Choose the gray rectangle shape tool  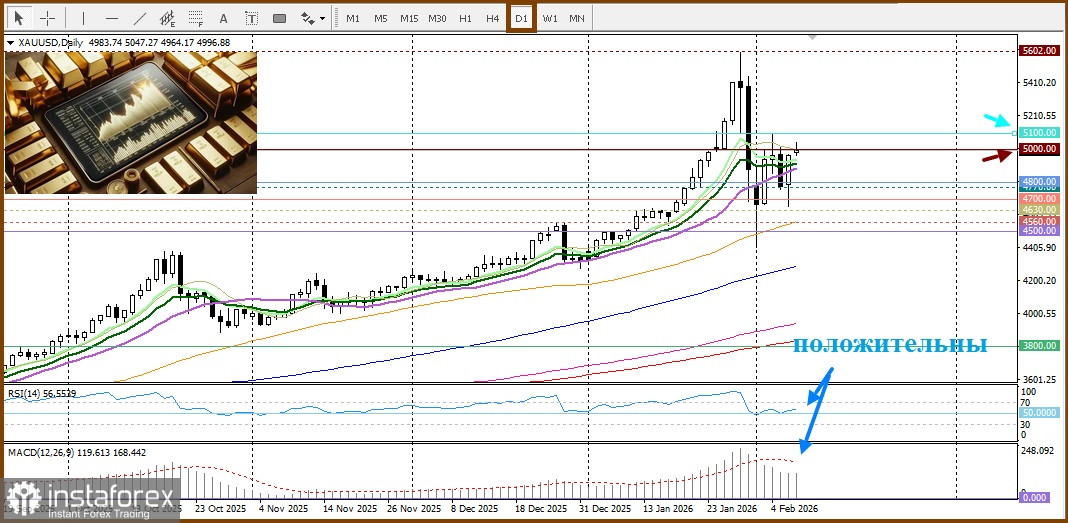[x=279, y=18]
